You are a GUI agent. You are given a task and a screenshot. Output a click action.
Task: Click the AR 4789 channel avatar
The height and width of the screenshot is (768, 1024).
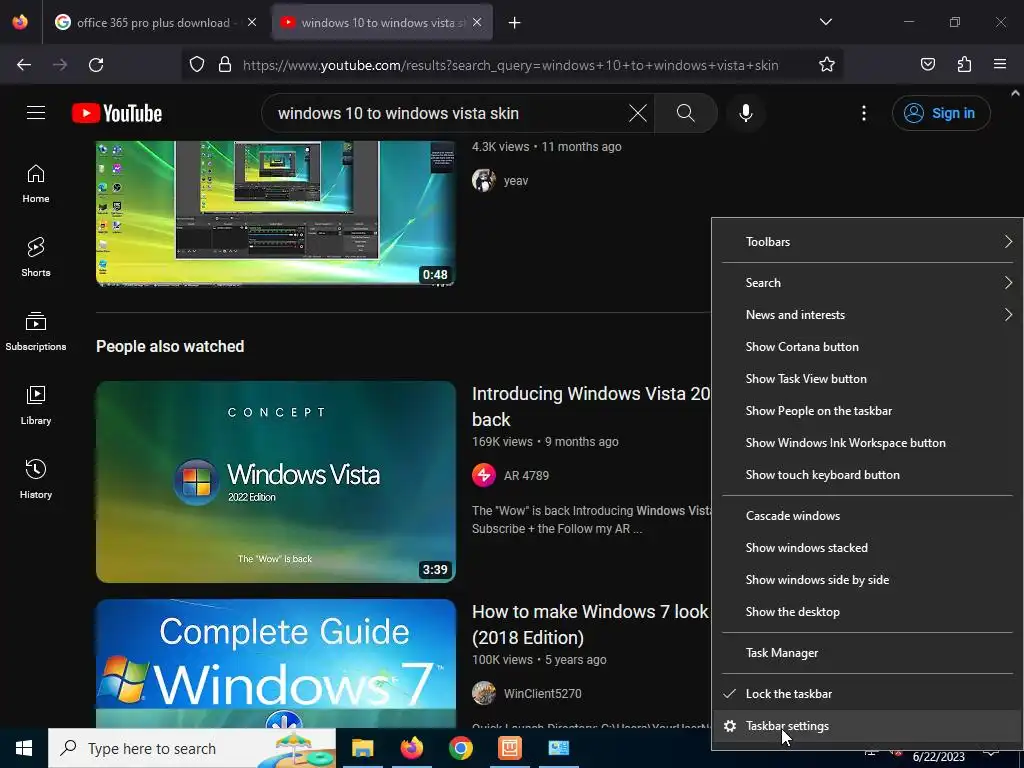(x=483, y=475)
